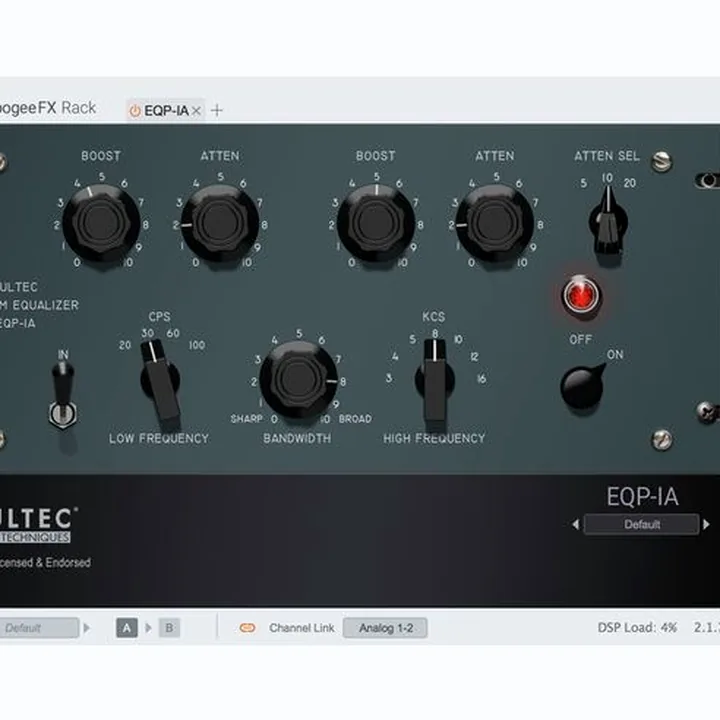
Task: Copy A to B with arrow
Action: pos(148,628)
